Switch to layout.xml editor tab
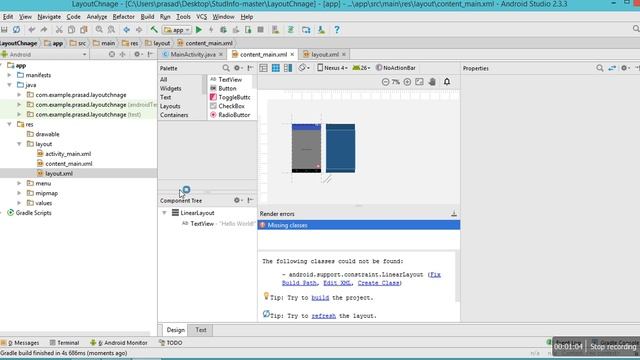Image resolution: width=640 pixels, height=360 pixels. tap(325, 54)
